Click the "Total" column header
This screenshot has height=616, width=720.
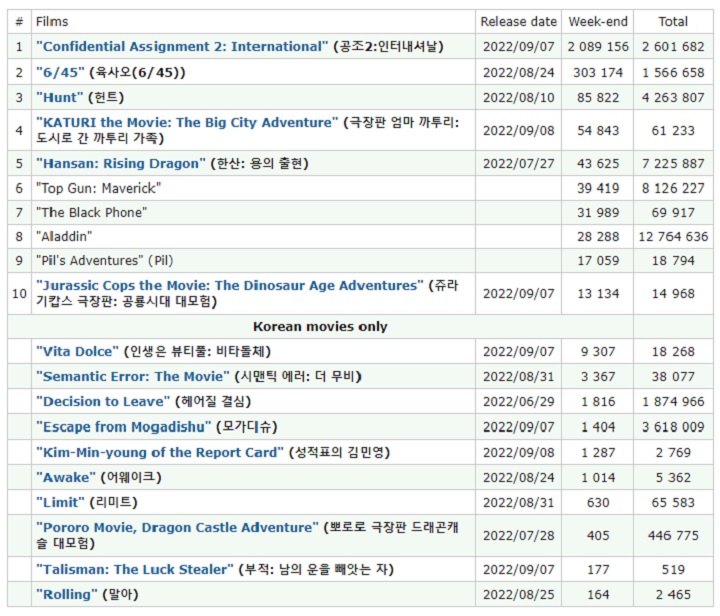click(673, 22)
